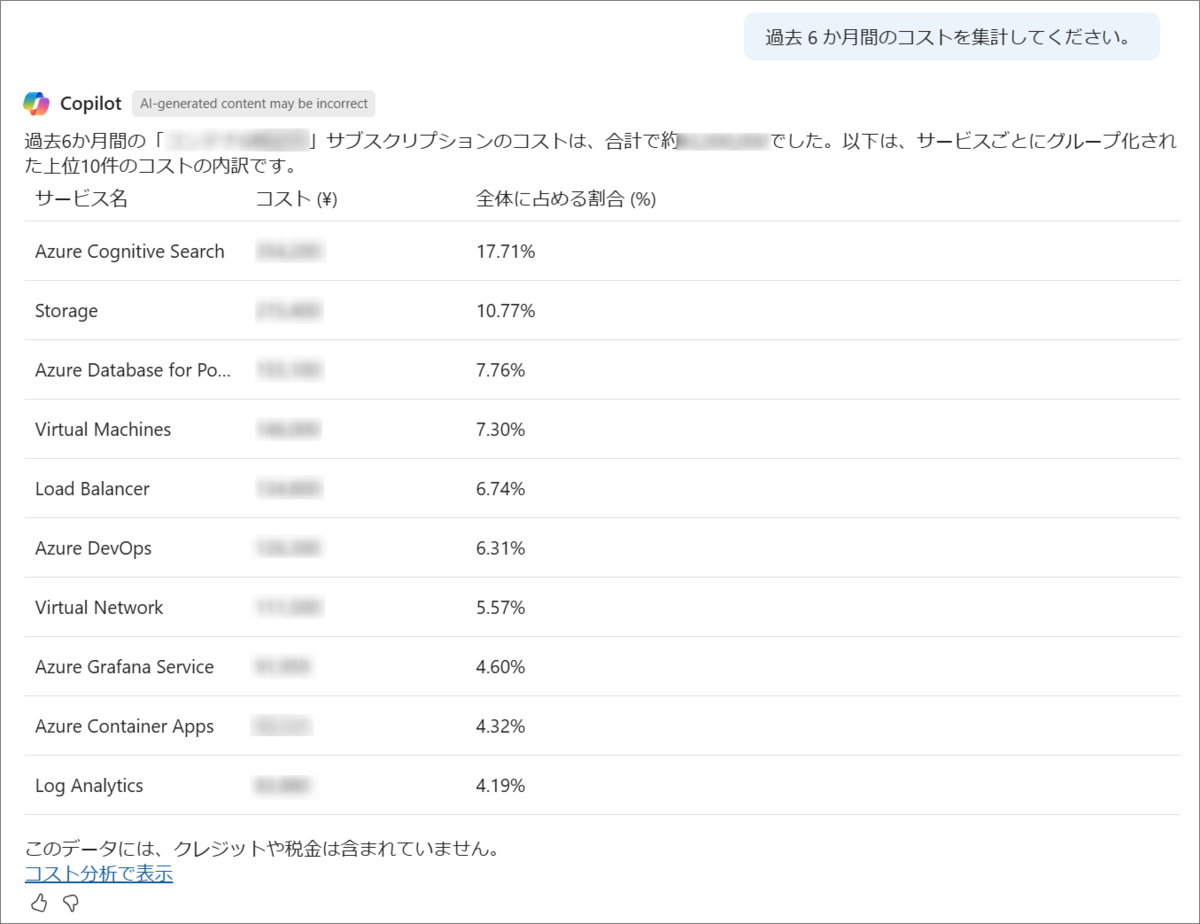Click the コスト (¥) column header
This screenshot has width=1200, height=924.
click(x=296, y=199)
